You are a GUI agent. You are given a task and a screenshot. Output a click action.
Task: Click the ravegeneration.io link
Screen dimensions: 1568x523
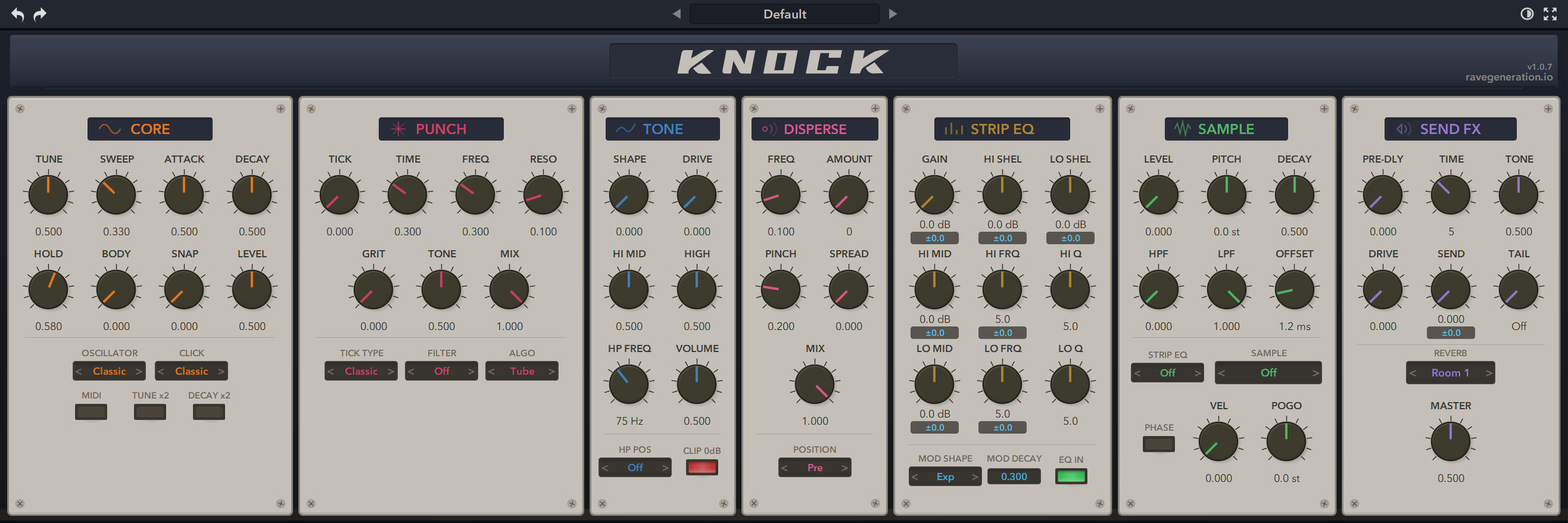pos(1508,77)
